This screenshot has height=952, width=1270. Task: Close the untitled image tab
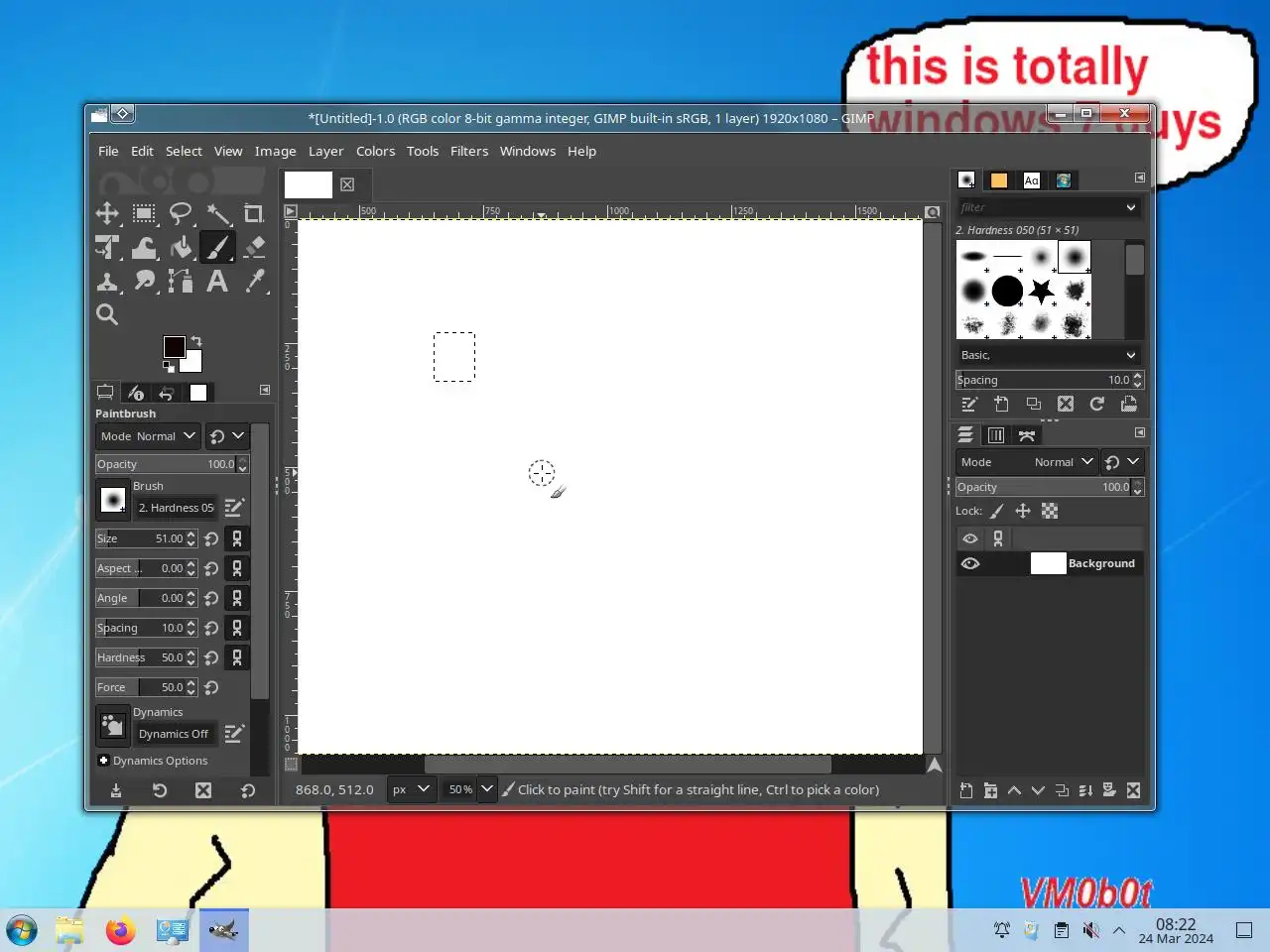tap(347, 184)
